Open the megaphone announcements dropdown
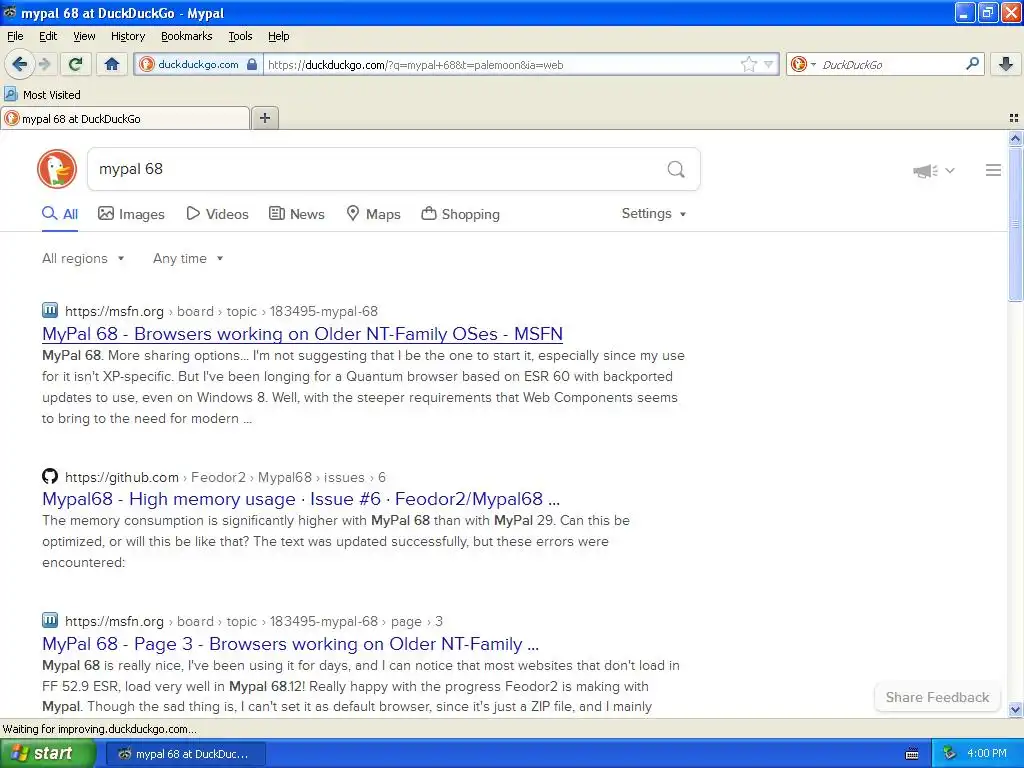Viewport: 1024px width, 768px height. point(933,170)
